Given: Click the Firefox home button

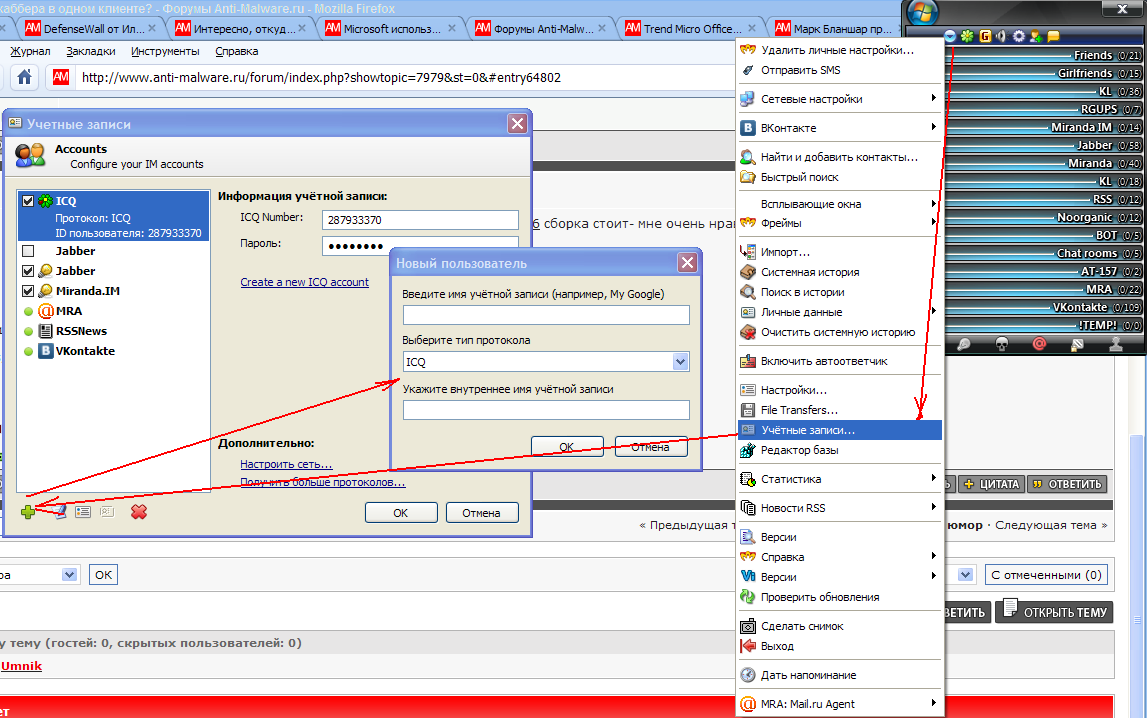Looking at the screenshot, I should coord(24,77).
